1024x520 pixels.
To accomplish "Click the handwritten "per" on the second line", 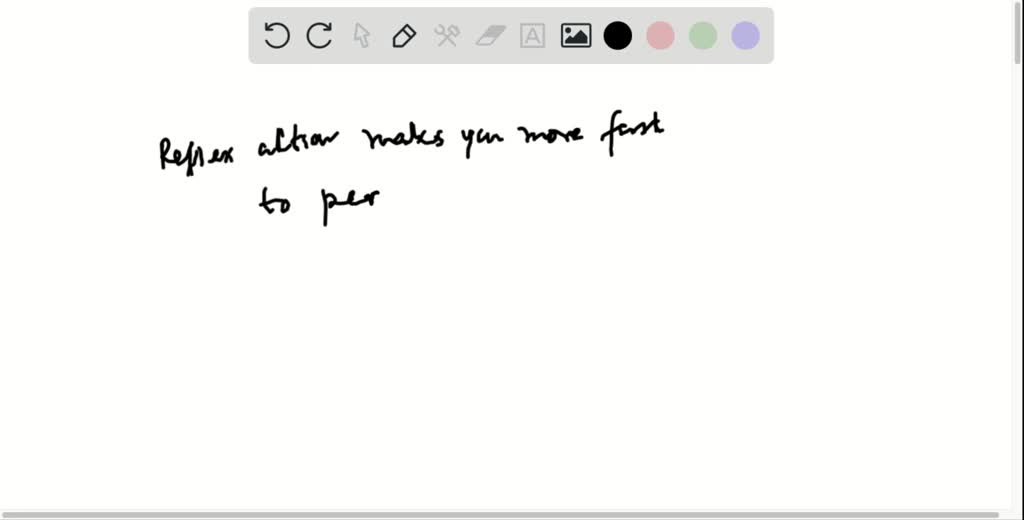I will [x=350, y=203].
